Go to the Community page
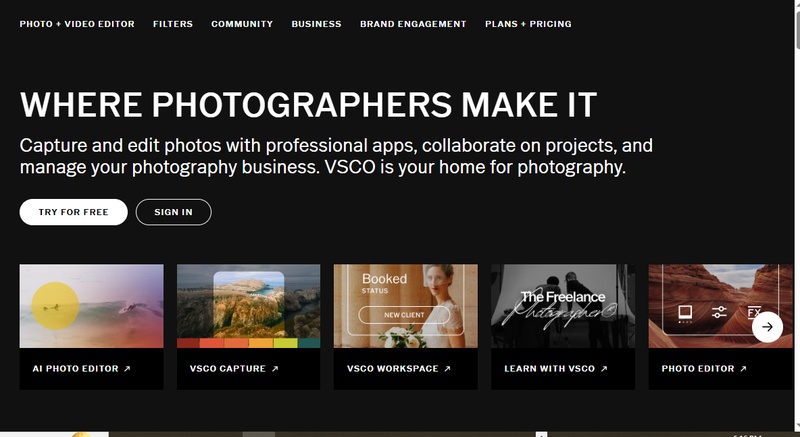The width and height of the screenshot is (800, 437). click(x=242, y=24)
